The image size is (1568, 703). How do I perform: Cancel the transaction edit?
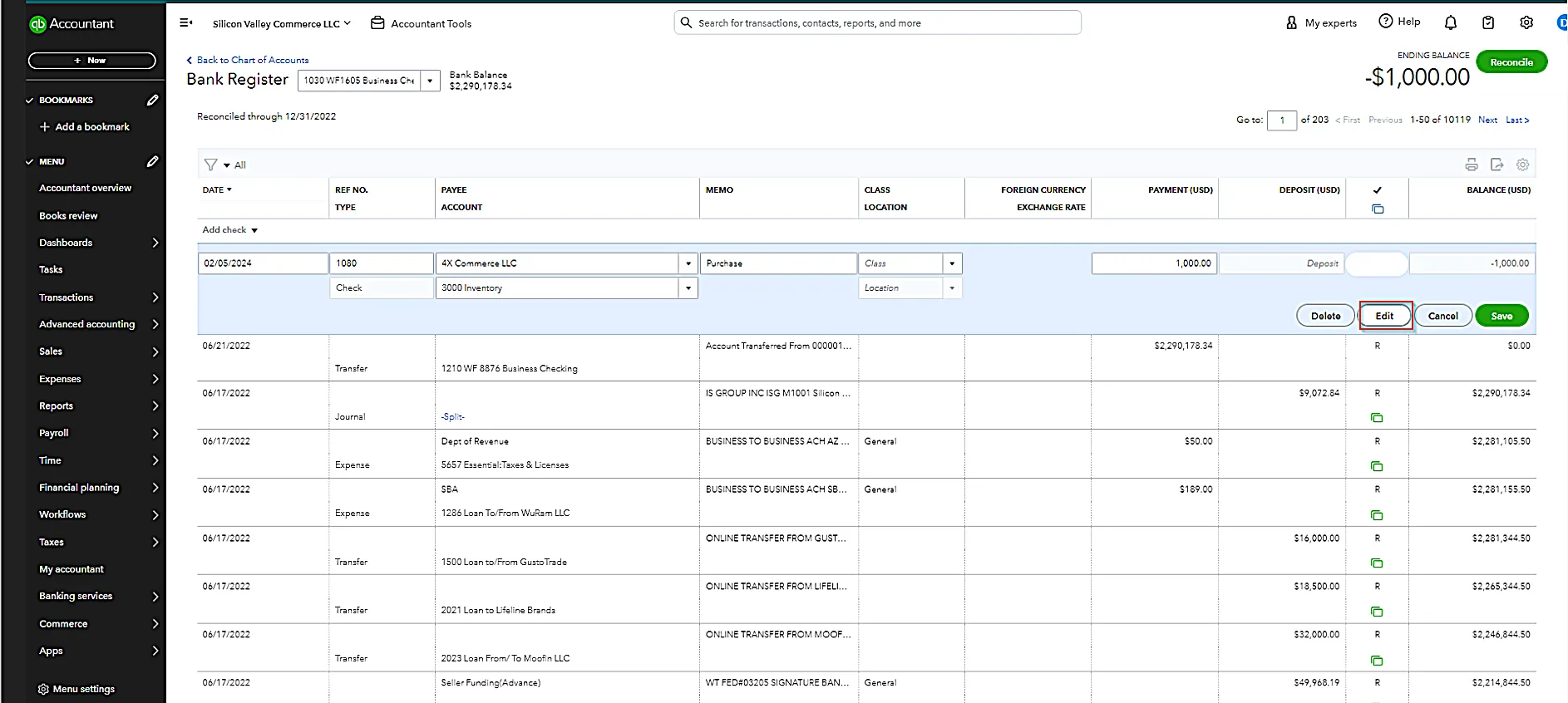click(1442, 316)
